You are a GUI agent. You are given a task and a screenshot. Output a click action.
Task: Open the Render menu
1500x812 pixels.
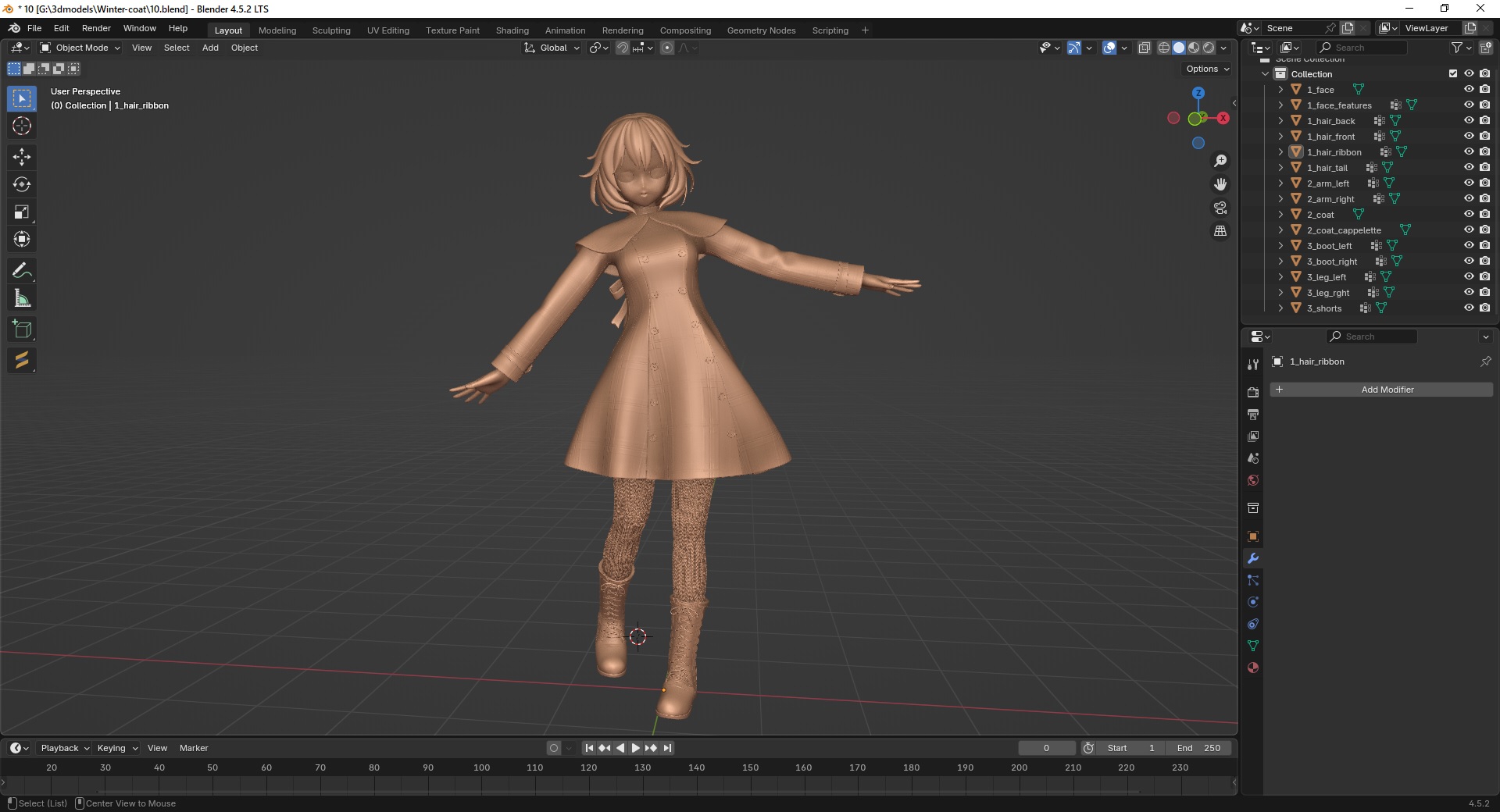pos(96,28)
